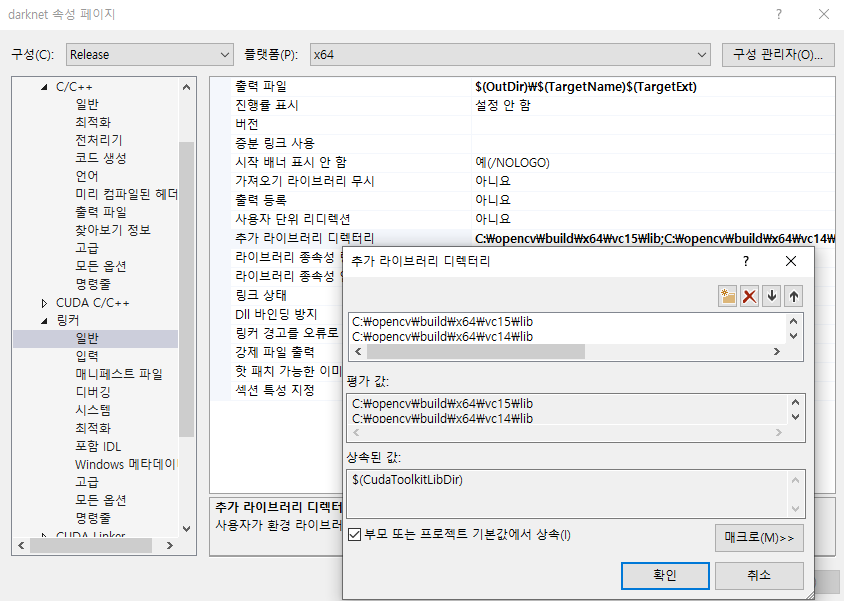Select 디버깅 tree item

click(93, 392)
